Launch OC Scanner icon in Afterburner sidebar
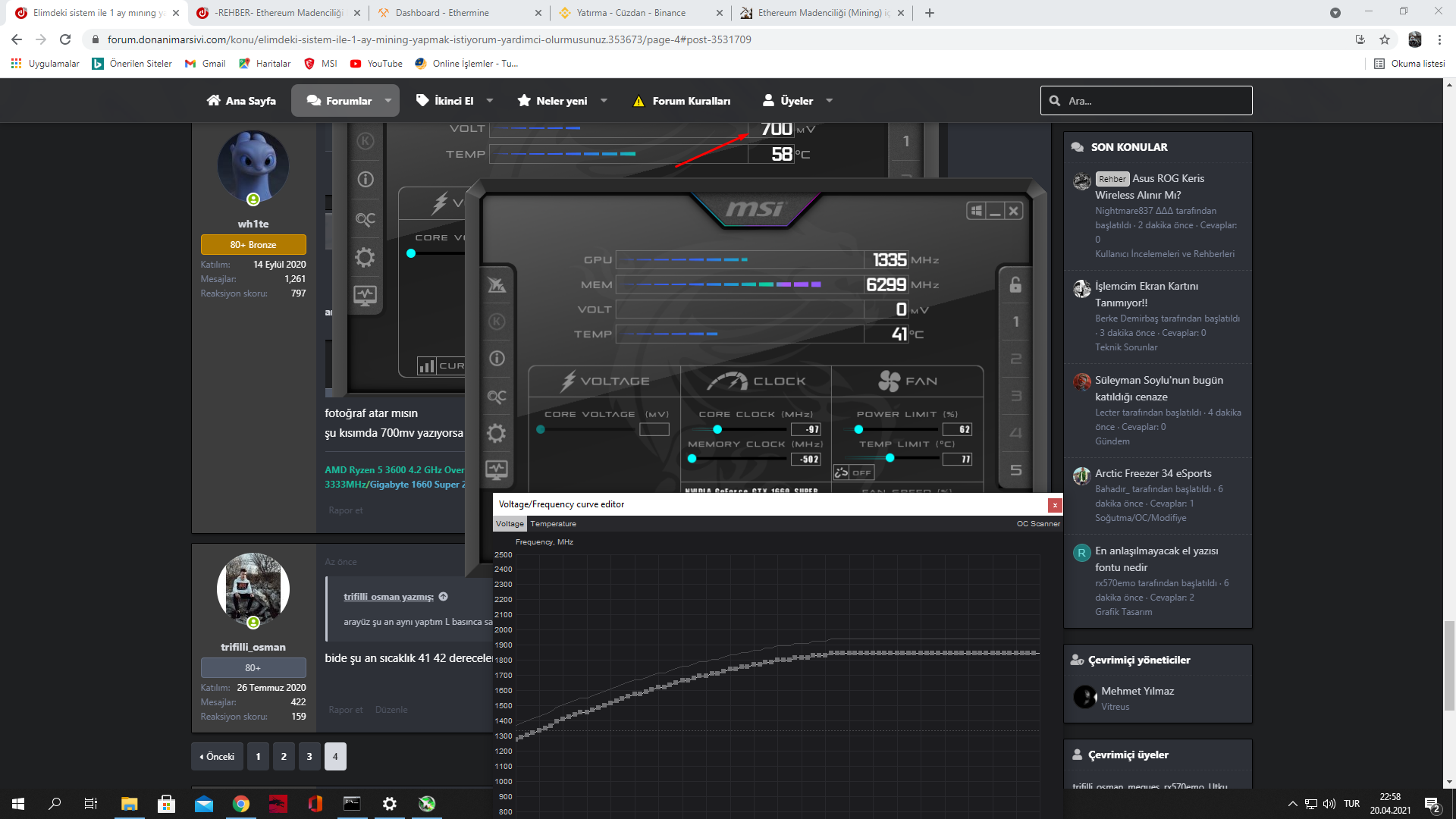The image size is (1456, 819). pos(497,397)
